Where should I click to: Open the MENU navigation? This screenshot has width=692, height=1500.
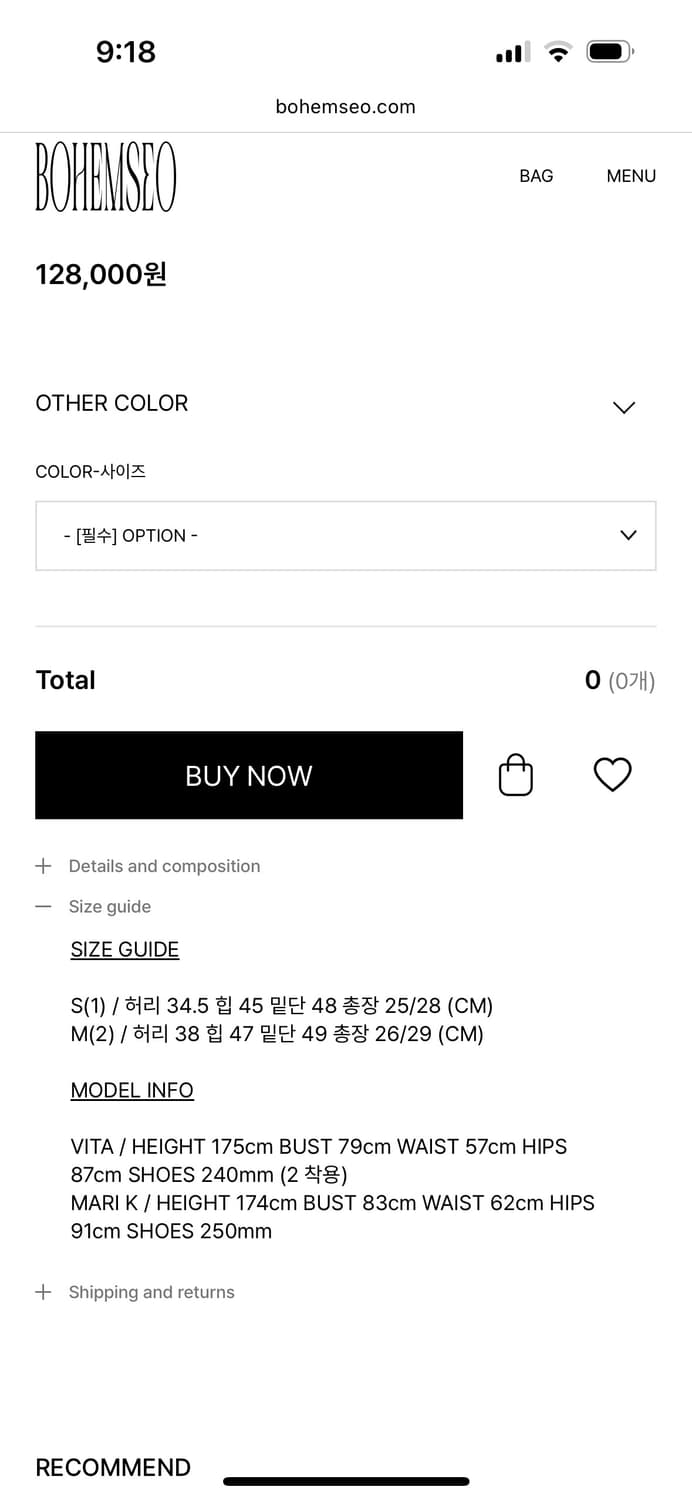(631, 176)
